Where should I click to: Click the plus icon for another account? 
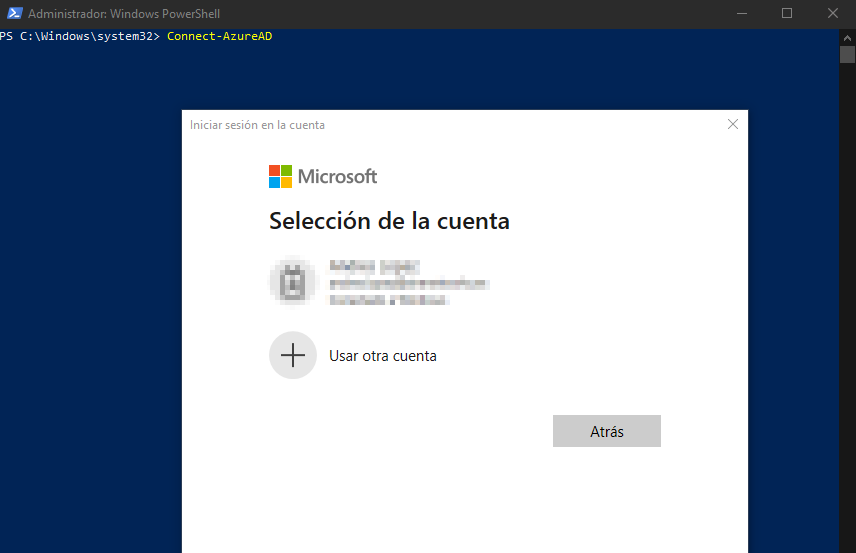pos(292,355)
